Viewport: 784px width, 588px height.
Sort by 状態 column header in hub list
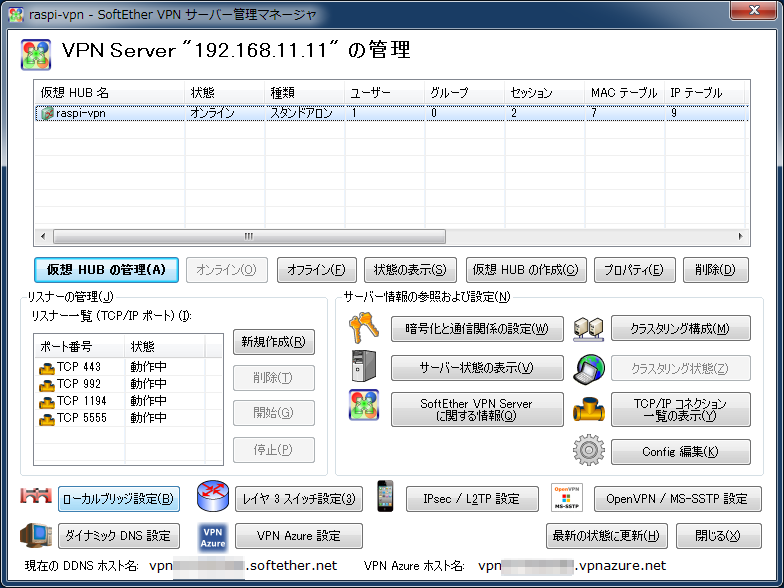tap(224, 92)
